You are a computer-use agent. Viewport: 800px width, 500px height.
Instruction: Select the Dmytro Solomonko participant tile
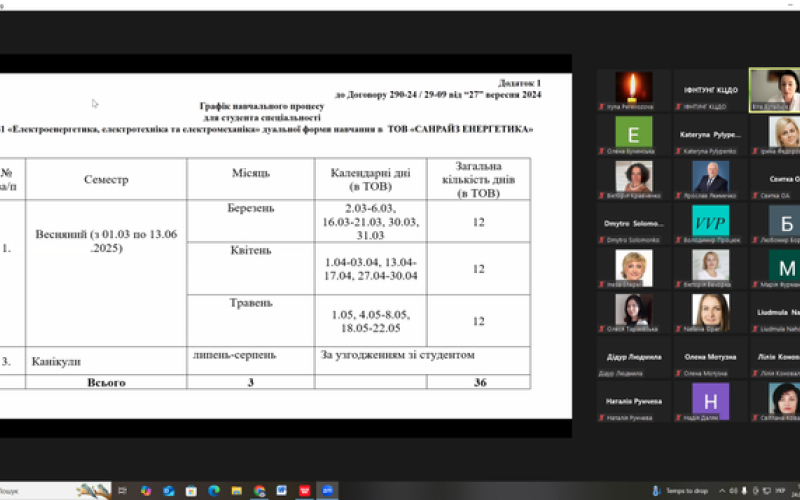pos(634,223)
